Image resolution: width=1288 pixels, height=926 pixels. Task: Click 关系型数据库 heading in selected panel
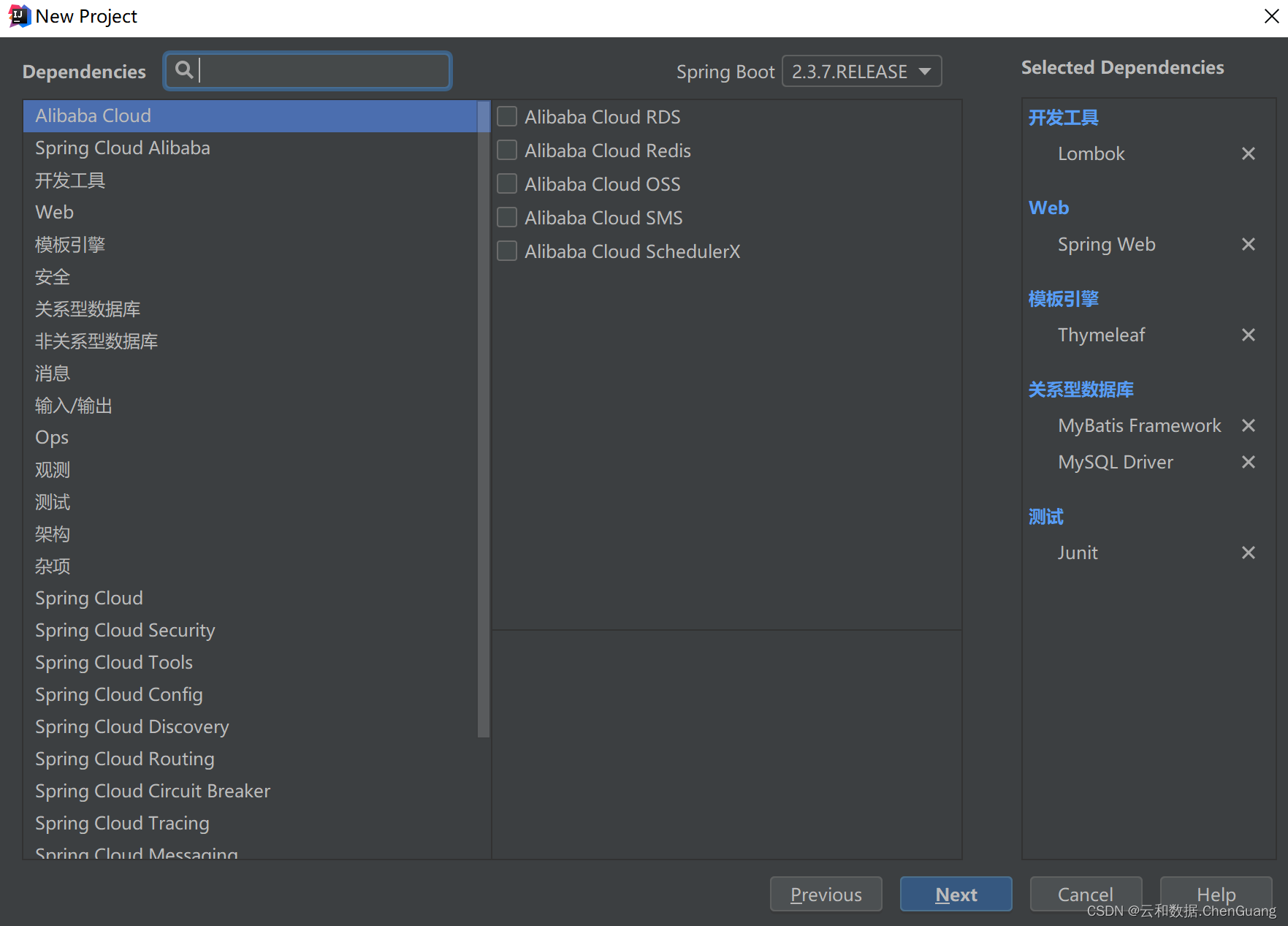(1081, 390)
